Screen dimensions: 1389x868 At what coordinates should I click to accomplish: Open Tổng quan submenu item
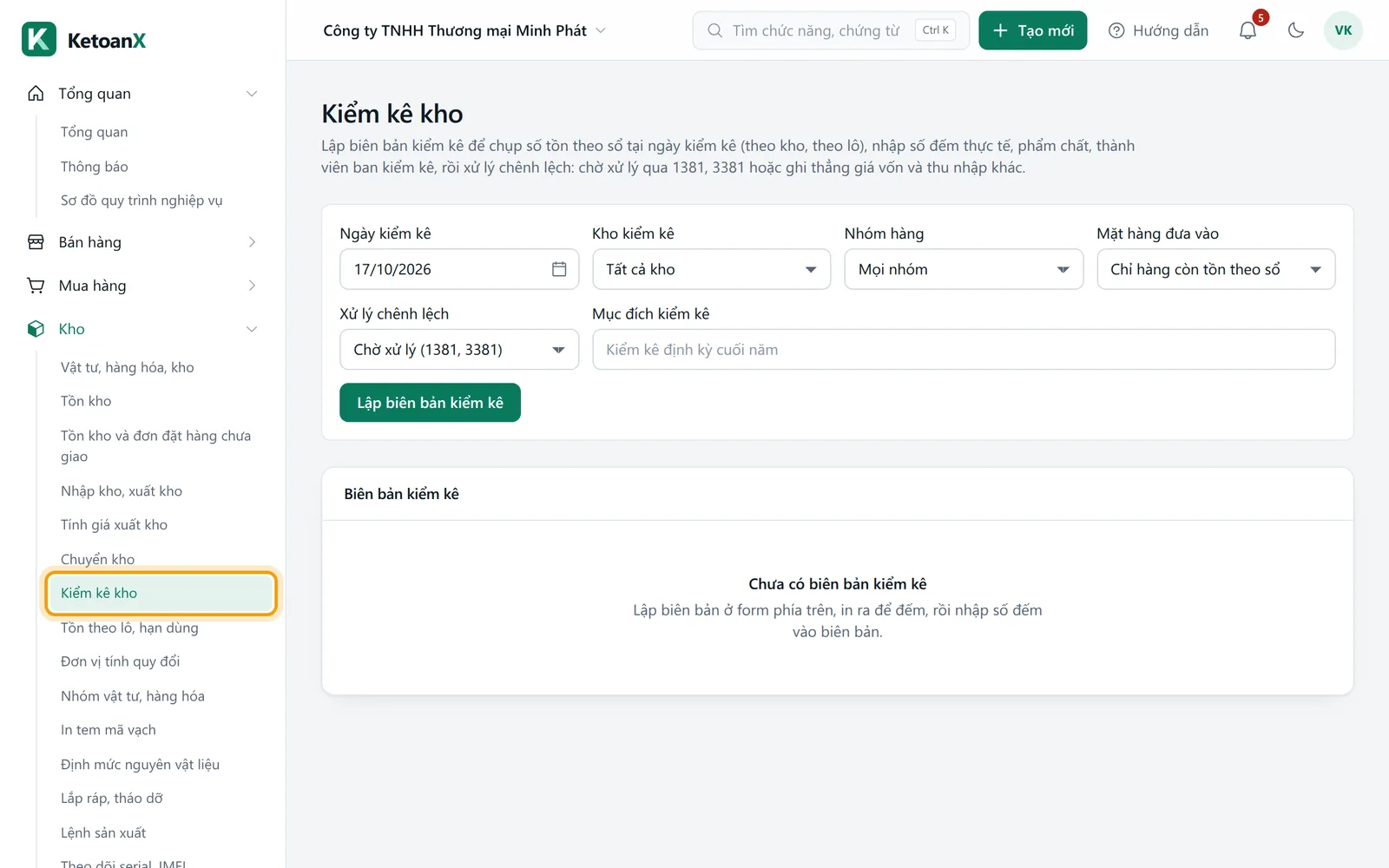[x=94, y=132]
